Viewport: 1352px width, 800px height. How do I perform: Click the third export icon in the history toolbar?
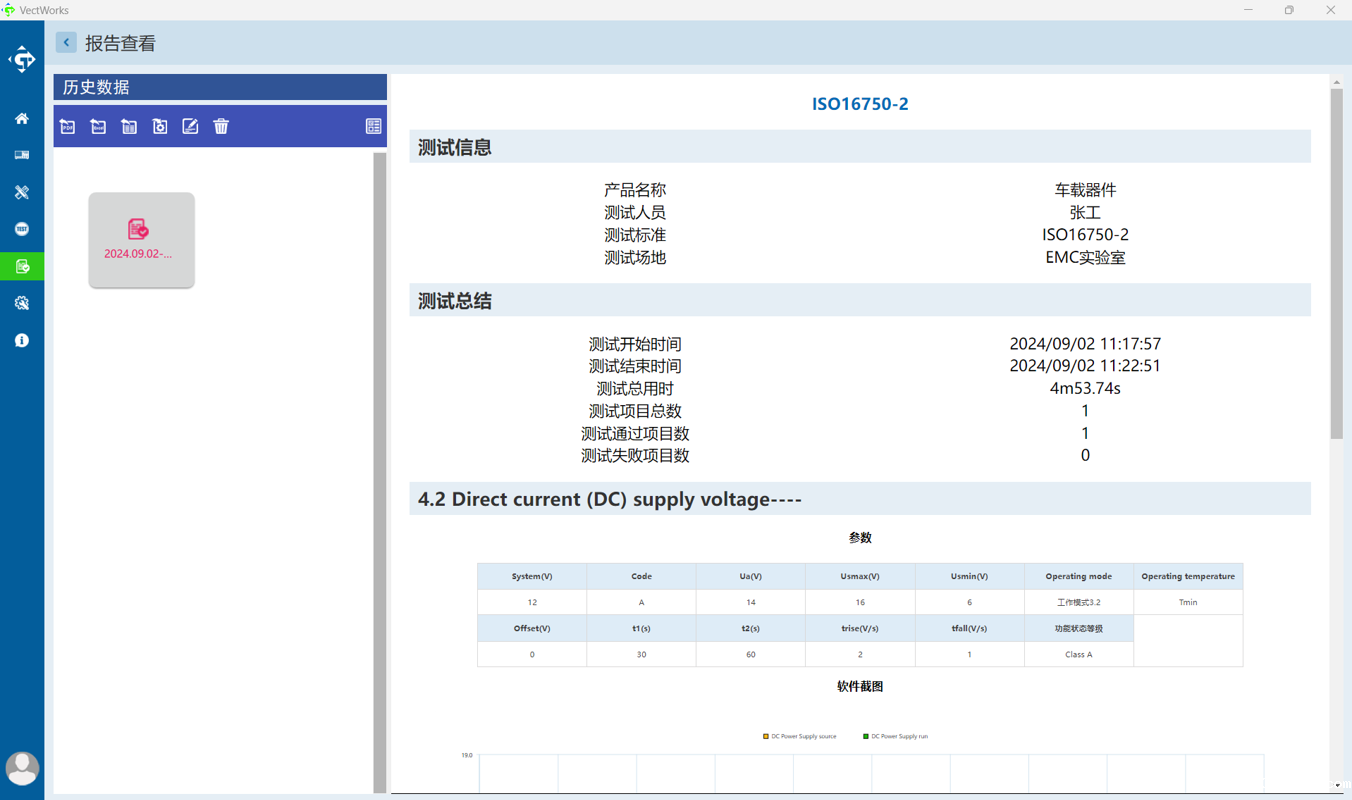(129, 127)
